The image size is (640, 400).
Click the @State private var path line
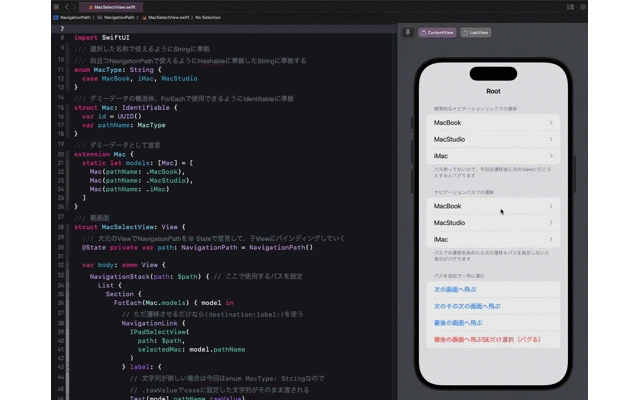197,248
